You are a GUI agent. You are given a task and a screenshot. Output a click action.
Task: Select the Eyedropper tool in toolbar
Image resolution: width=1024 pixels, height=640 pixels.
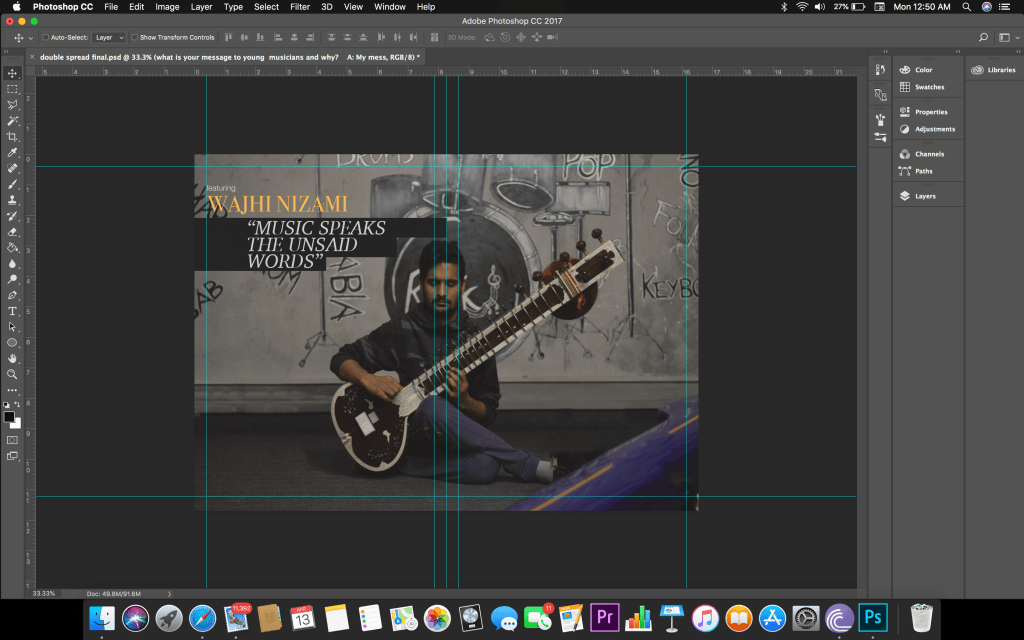pos(12,152)
